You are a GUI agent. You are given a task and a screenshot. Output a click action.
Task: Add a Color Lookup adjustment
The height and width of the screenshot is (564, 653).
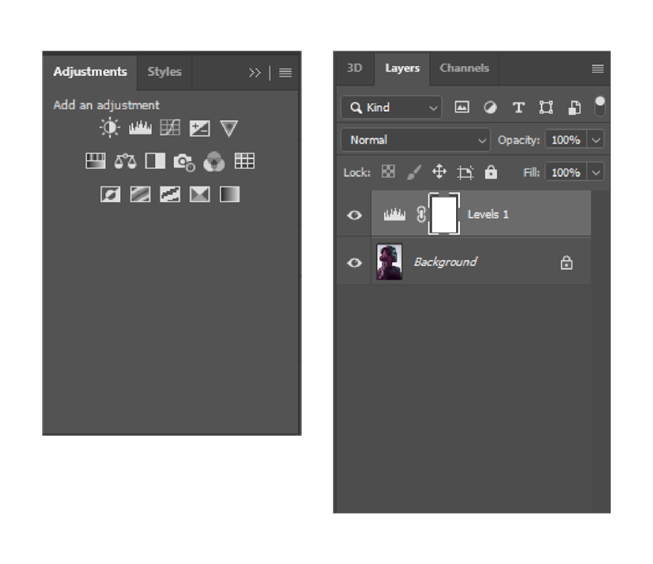point(244,161)
